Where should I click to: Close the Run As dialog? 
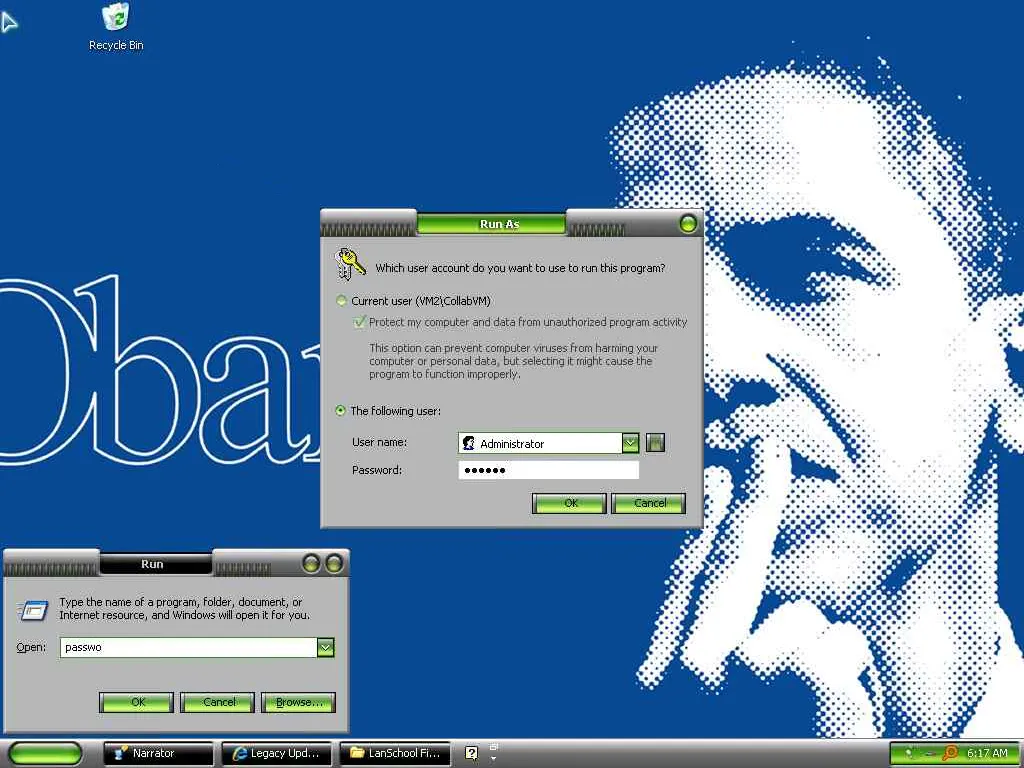pos(688,224)
